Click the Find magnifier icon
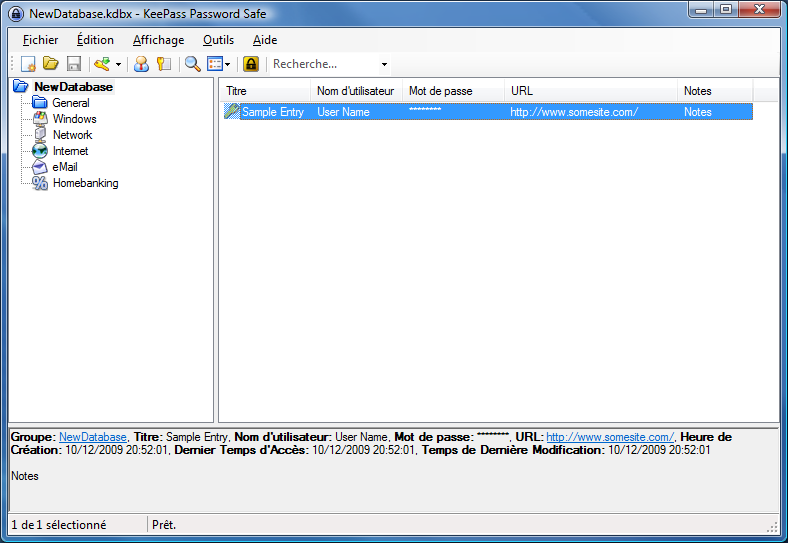788x543 pixels. pos(192,64)
